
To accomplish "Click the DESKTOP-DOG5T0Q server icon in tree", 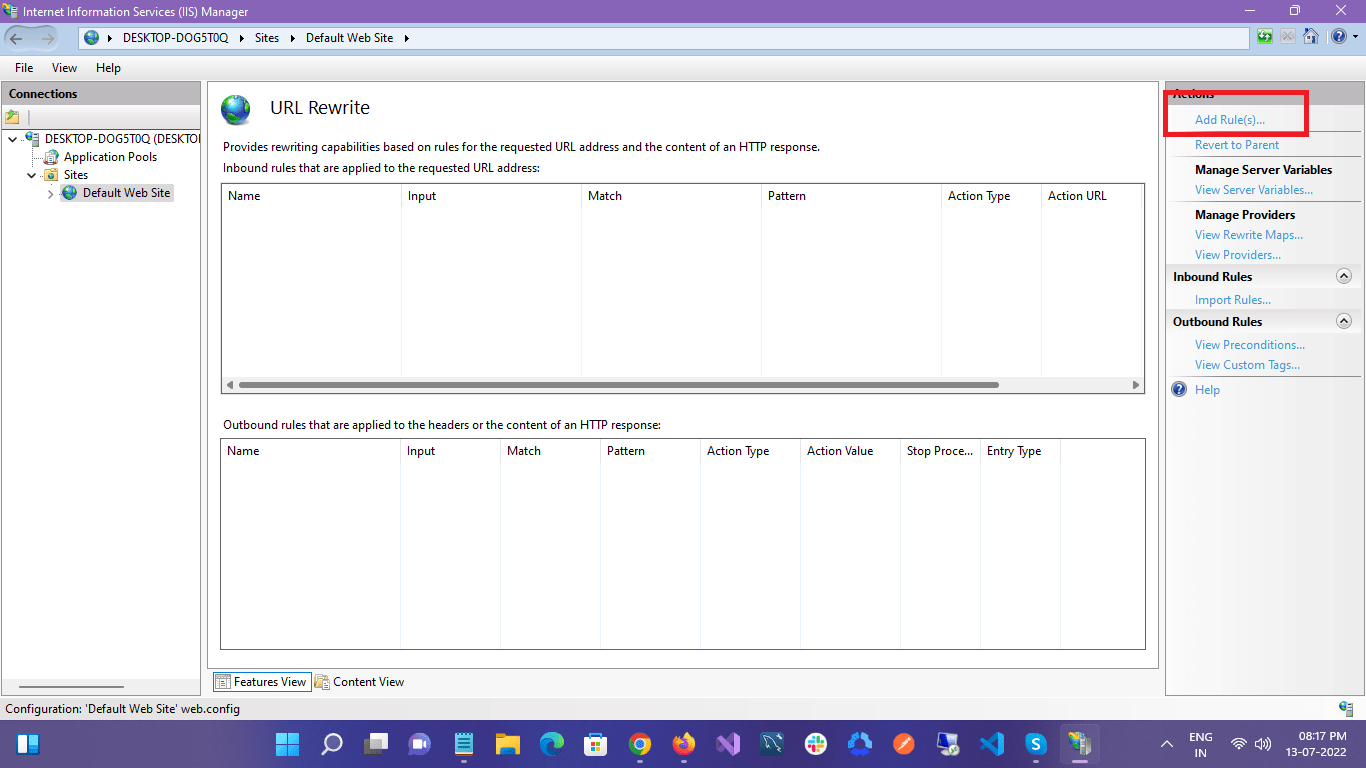I will click(x=33, y=139).
